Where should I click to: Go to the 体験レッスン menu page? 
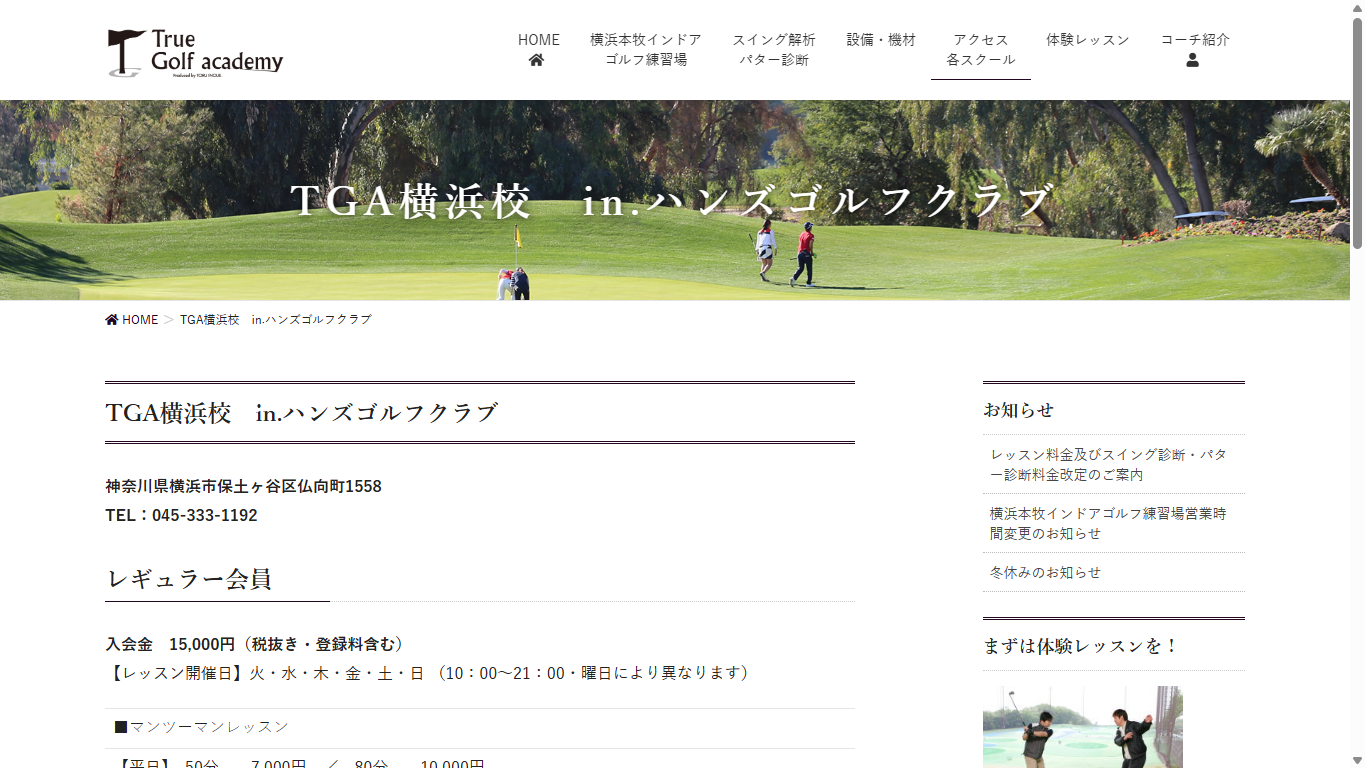click(1088, 40)
